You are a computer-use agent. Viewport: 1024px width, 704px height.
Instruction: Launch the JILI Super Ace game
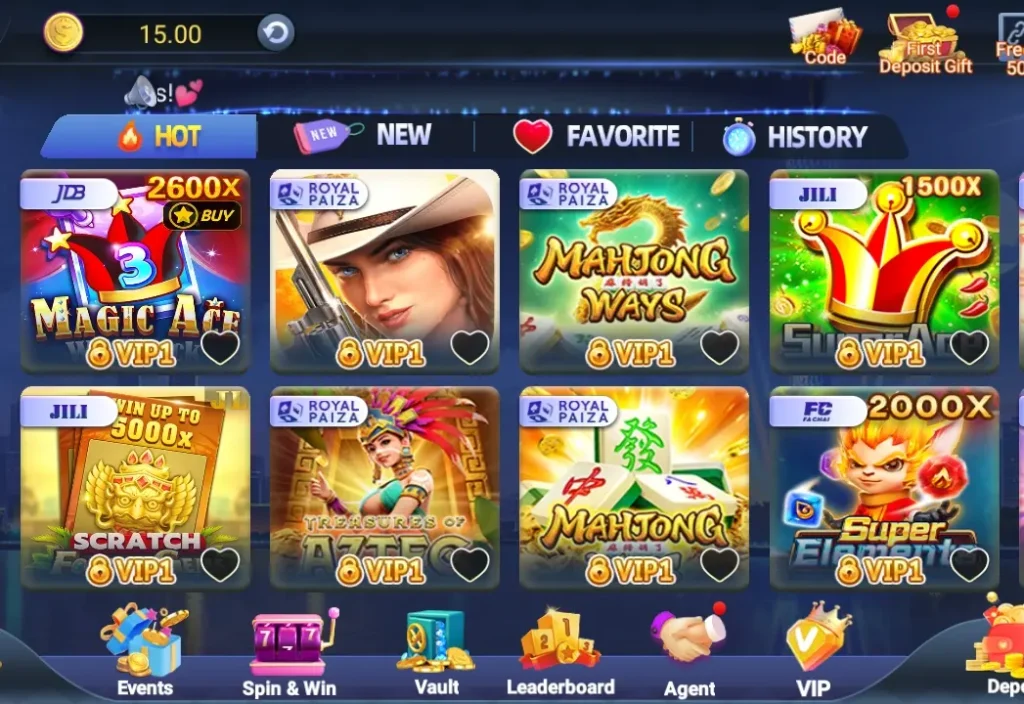[884, 271]
